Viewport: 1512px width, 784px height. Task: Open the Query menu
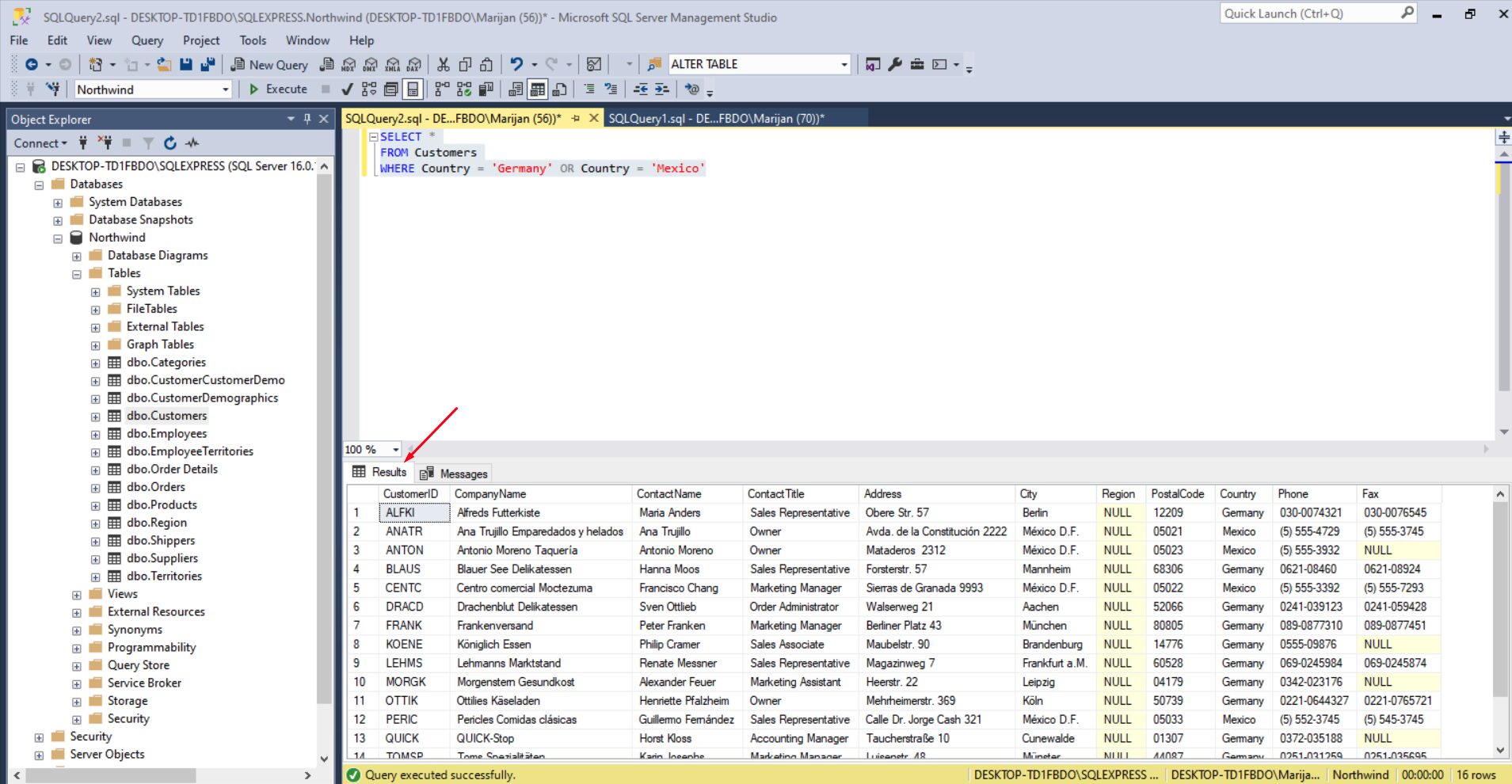tap(147, 40)
